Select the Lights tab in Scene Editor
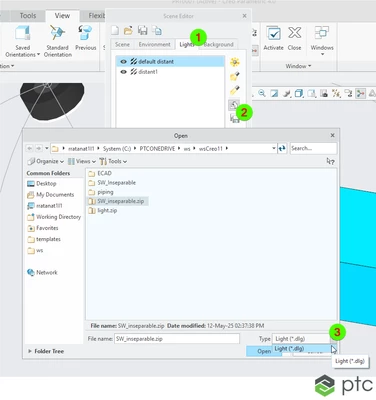This screenshot has height=400, width=376. click(186, 44)
